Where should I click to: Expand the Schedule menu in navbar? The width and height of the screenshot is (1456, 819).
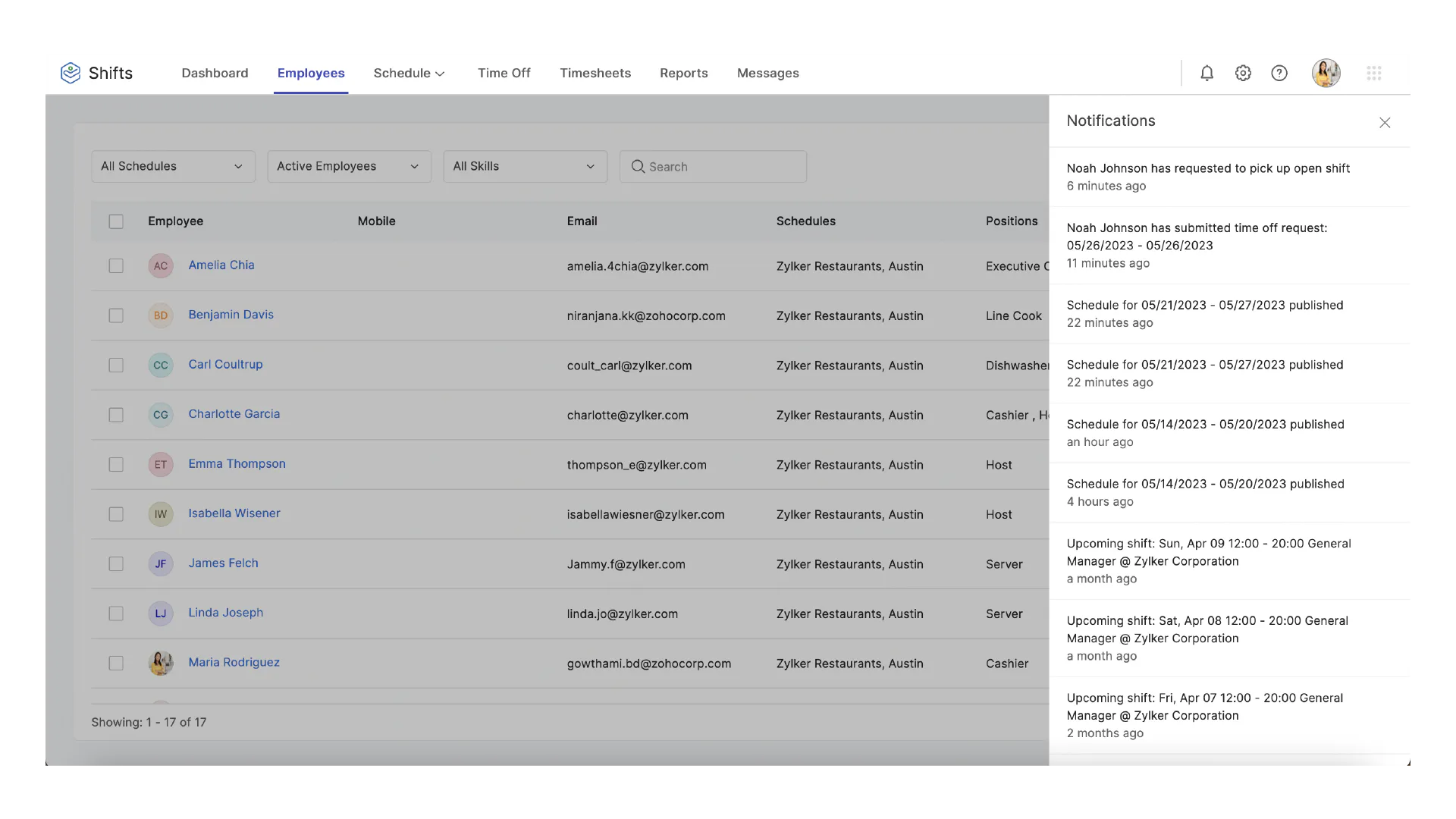click(409, 73)
